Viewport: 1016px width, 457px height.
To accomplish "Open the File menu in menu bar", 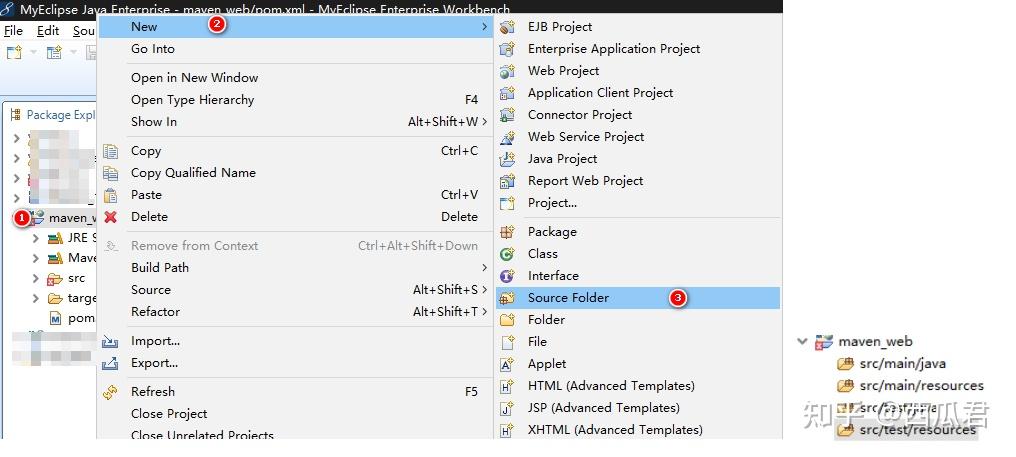I will [x=13, y=30].
